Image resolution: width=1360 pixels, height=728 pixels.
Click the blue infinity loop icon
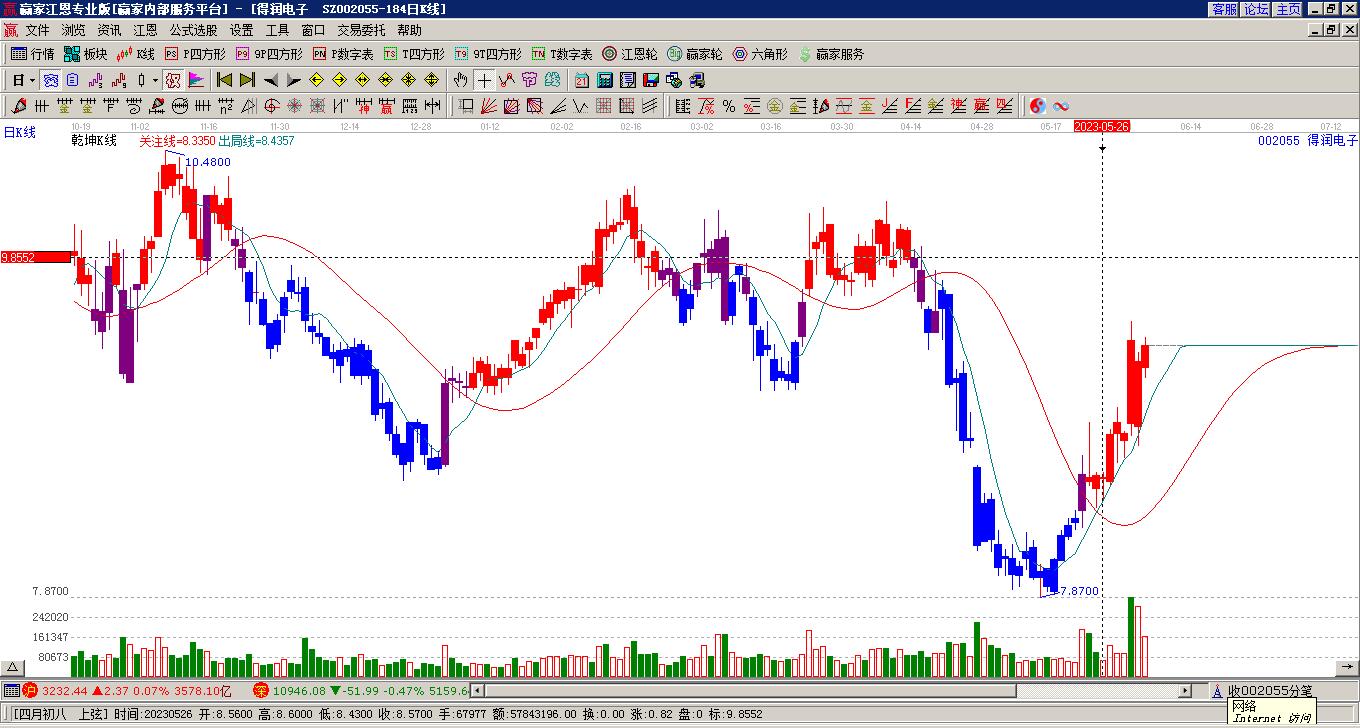click(1061, 106)
